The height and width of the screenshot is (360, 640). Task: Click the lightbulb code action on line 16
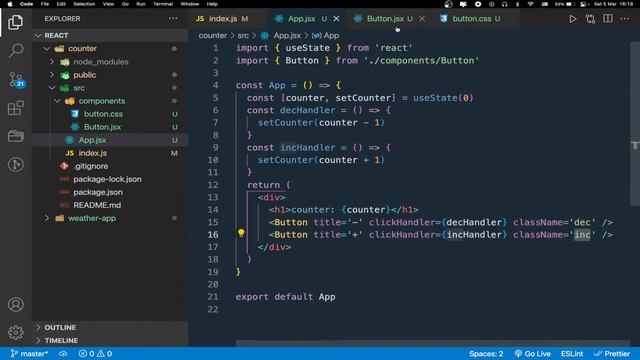click(x=241, y=233)
